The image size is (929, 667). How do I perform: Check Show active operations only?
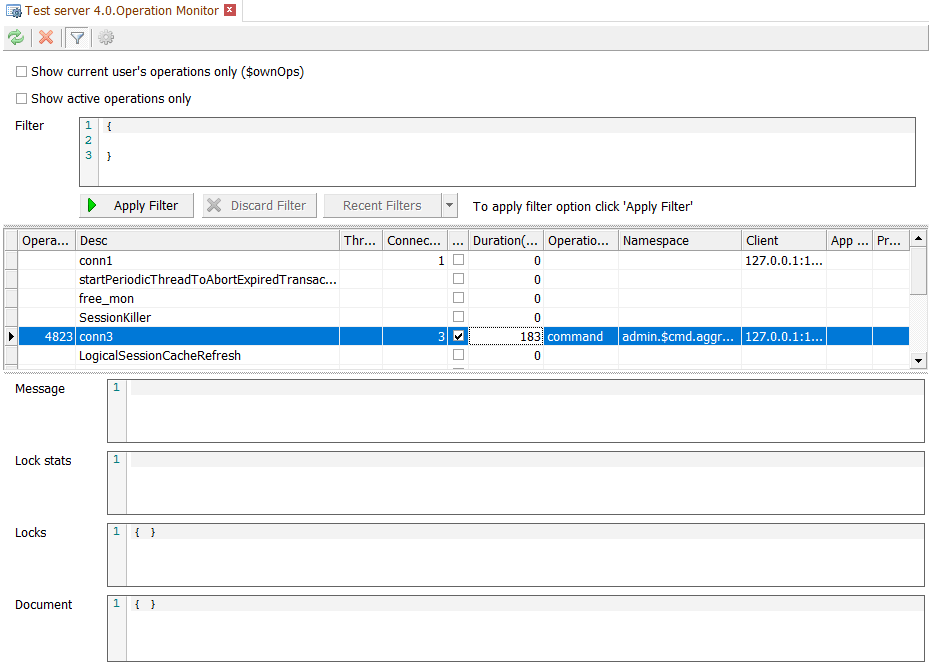(x=22, y=99)
